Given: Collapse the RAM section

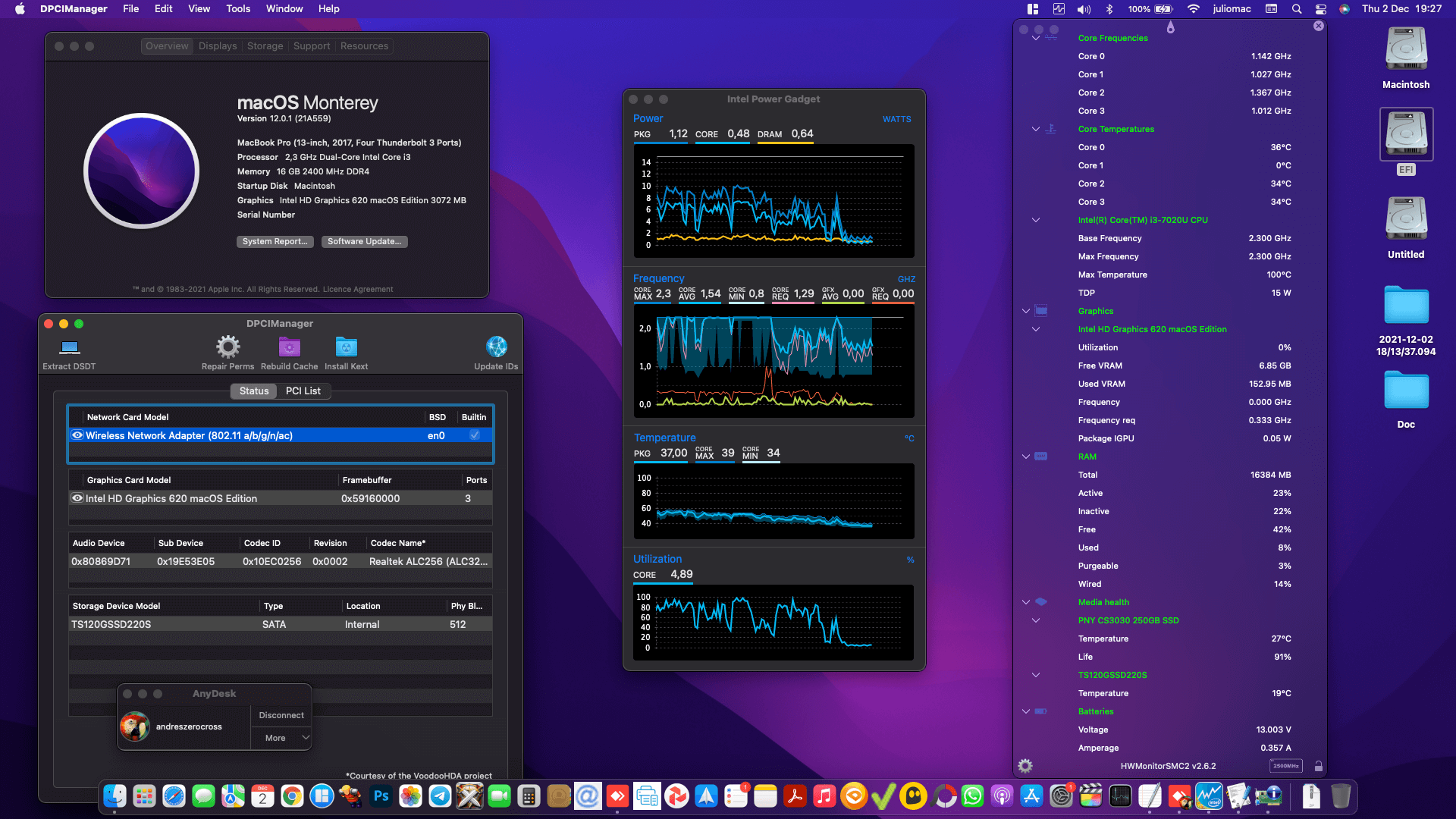Looking at the screenshot, I should 1026,457.
